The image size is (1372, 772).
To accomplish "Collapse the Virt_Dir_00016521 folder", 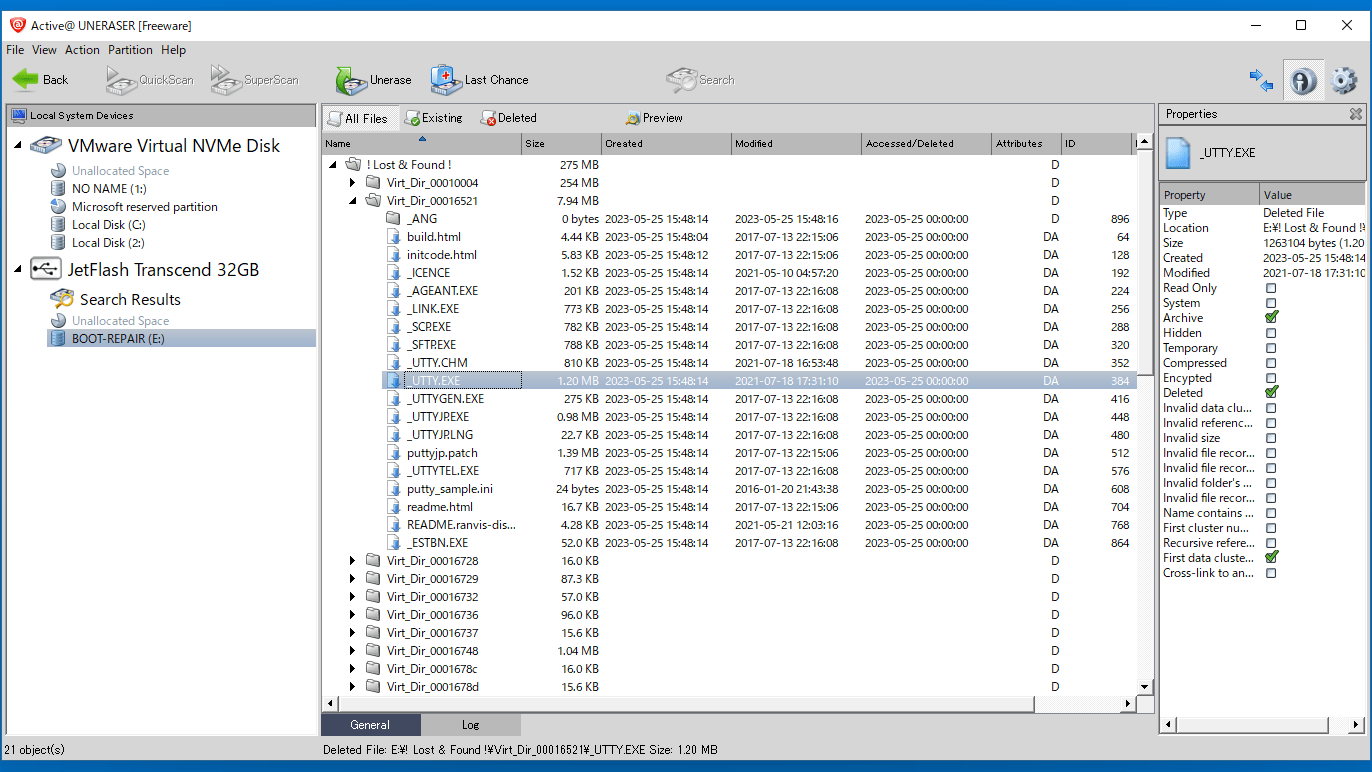I will click(x=352, y=201).
